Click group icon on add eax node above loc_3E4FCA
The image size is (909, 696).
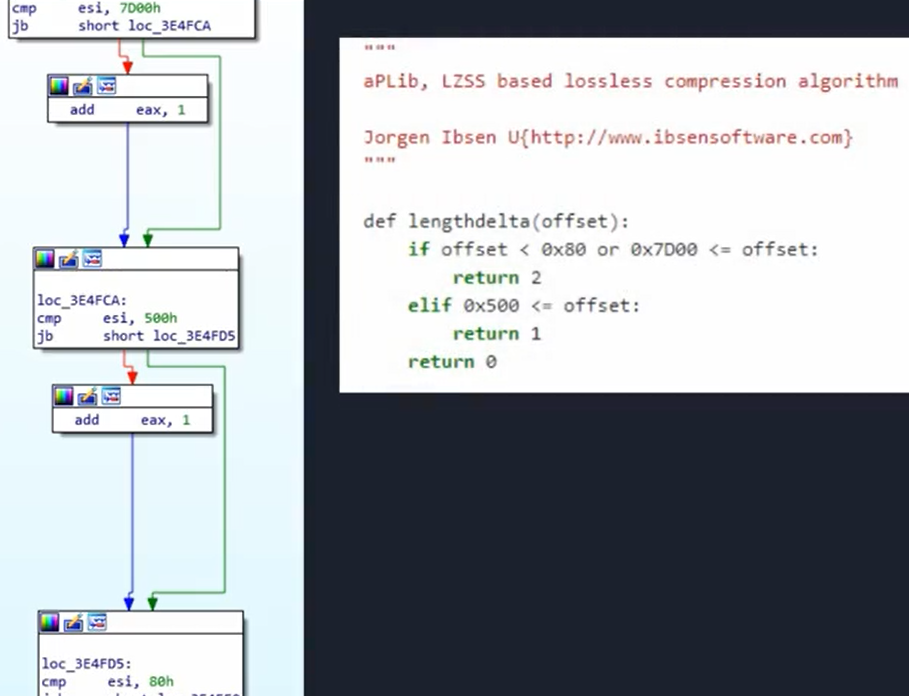pos(105,87)
